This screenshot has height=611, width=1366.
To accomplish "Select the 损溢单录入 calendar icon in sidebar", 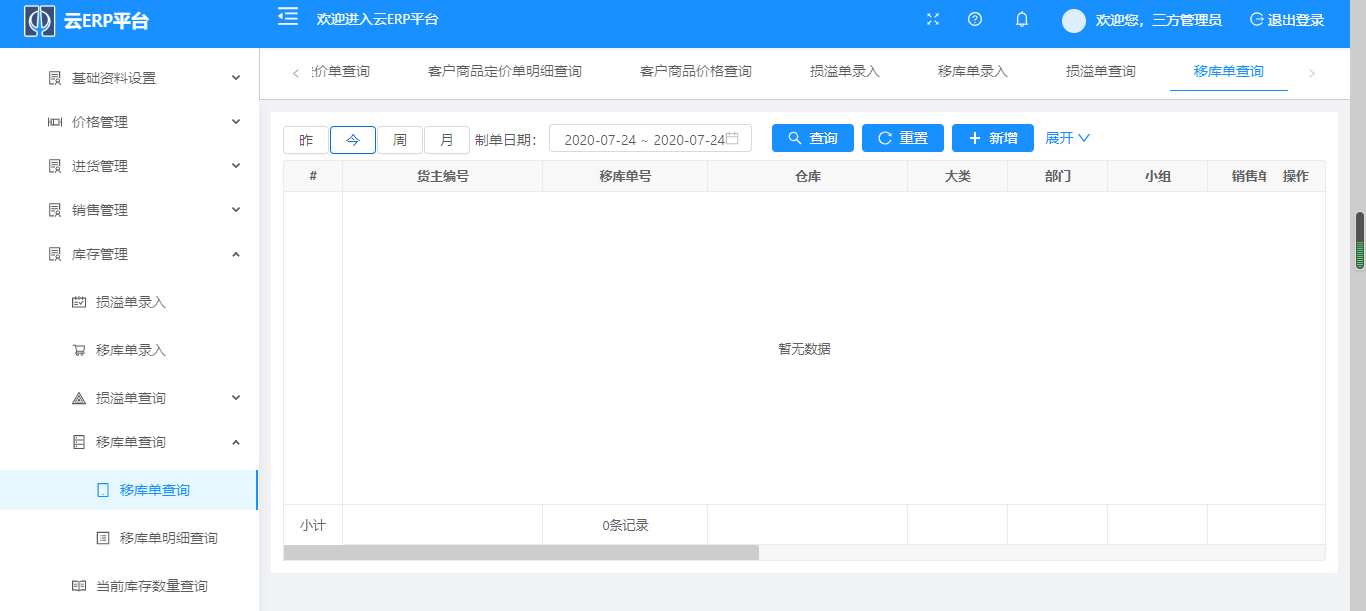I will point(78,301).
